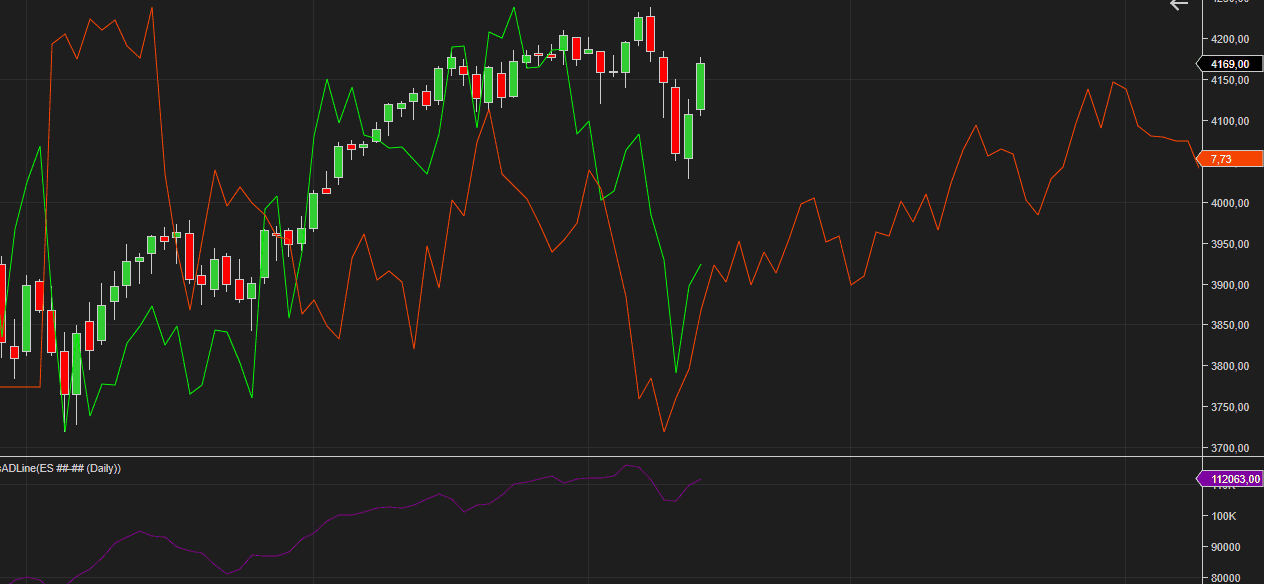Click the left-pointing arrow at the chart's top right
The width and height of the screenshot is (1264, 584).
(x=1179, y=4)
